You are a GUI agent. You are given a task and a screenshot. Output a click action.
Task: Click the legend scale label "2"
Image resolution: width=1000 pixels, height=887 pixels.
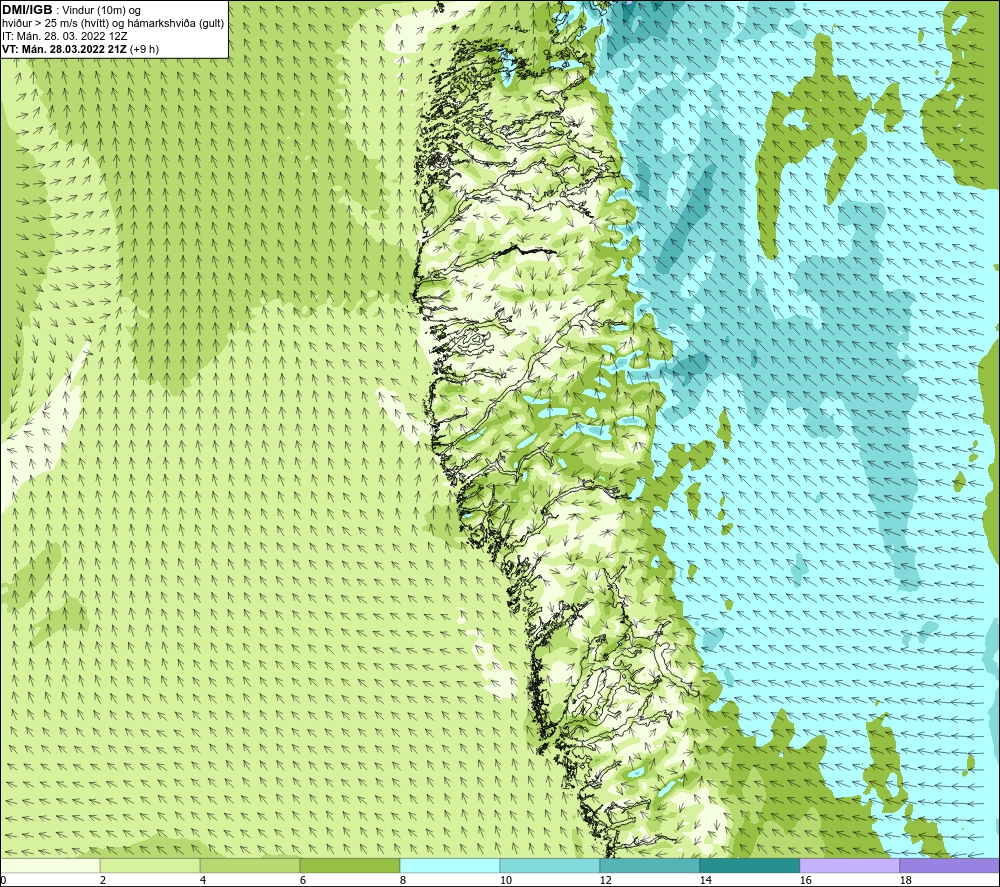click(103, 880)
